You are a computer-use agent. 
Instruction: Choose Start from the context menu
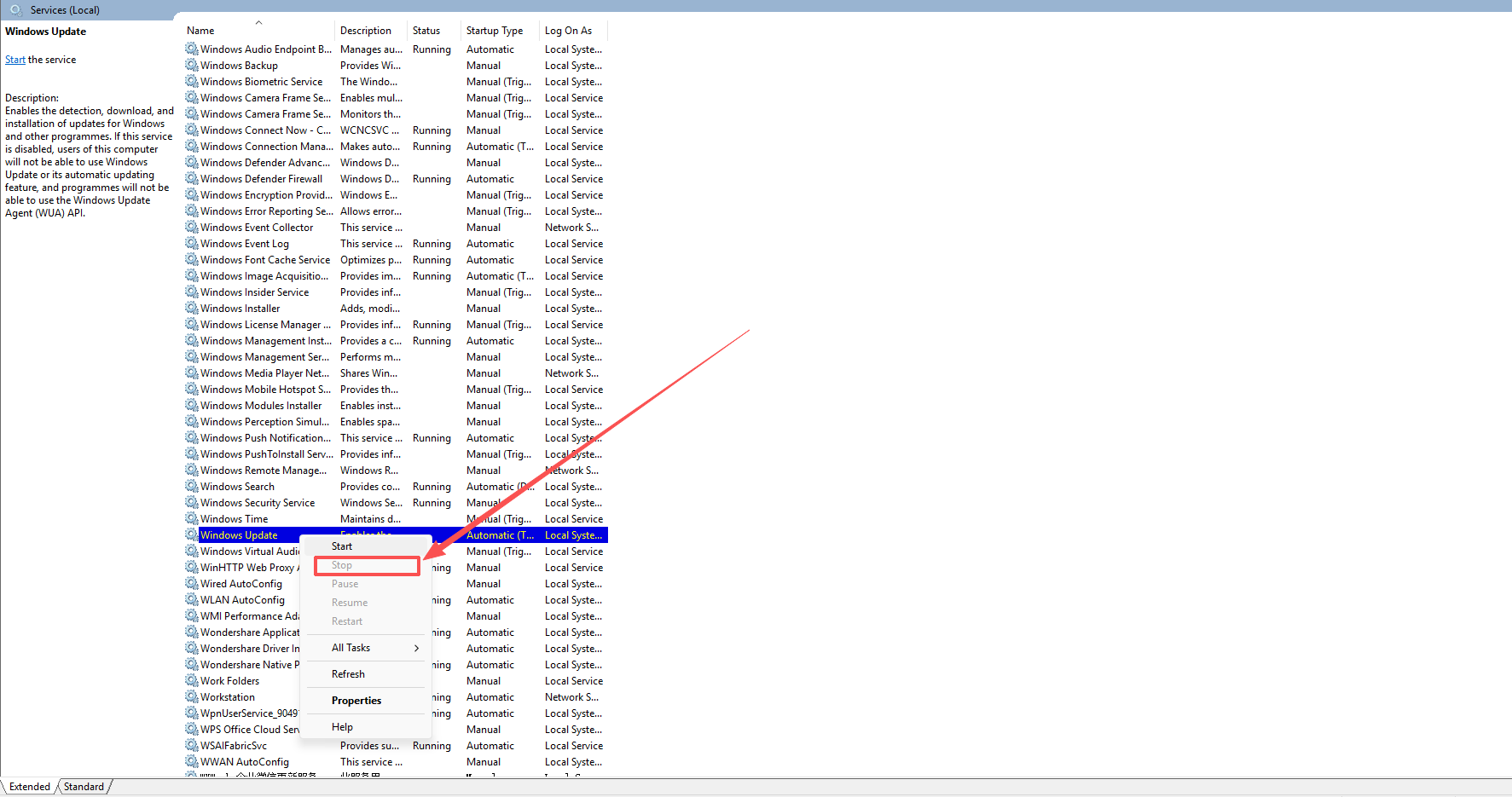342,546
